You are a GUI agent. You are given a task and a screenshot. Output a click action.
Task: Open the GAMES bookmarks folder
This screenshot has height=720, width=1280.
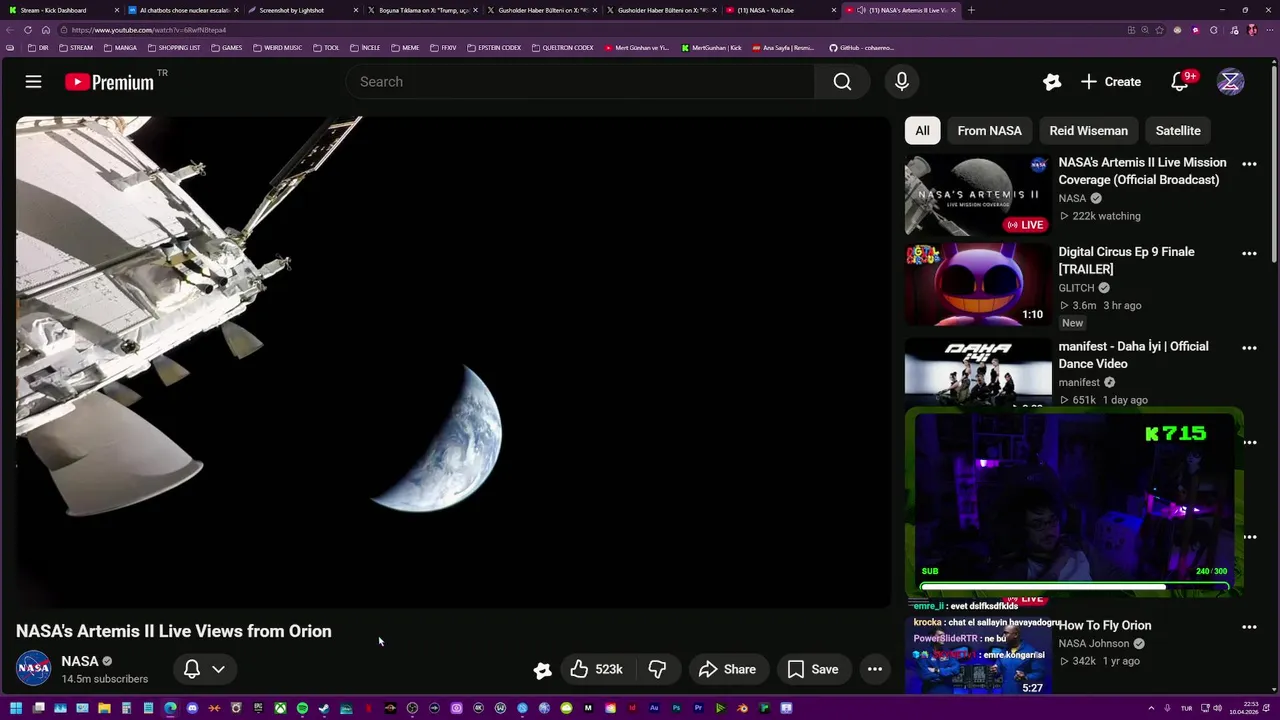click(x=226, y=48)
